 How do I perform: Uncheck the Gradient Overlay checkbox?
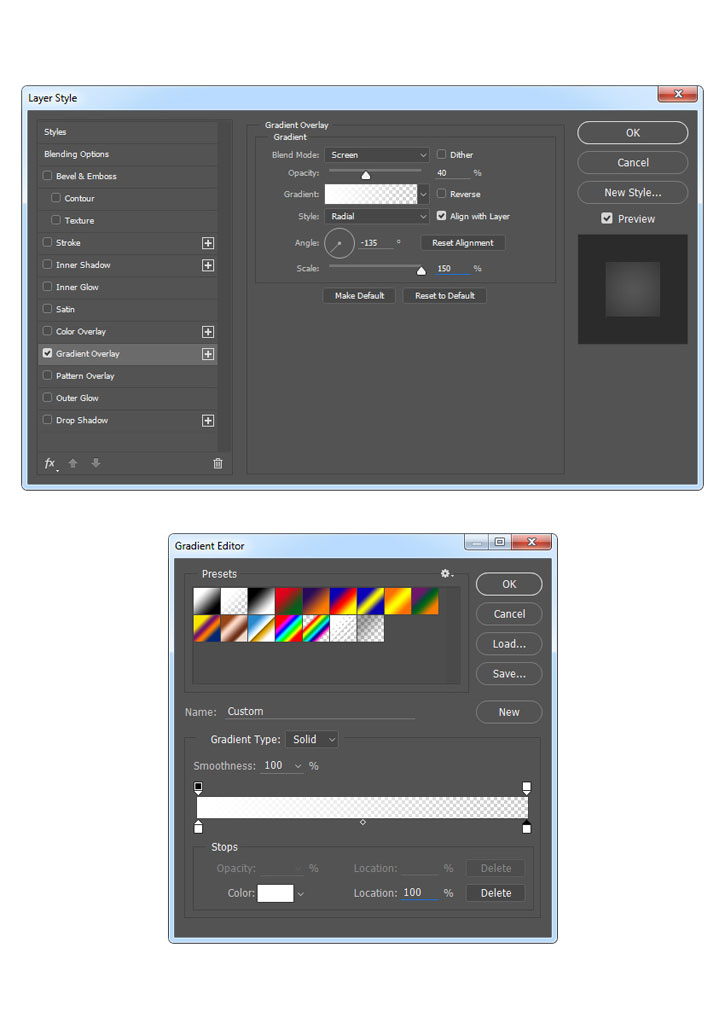point(47,353)
